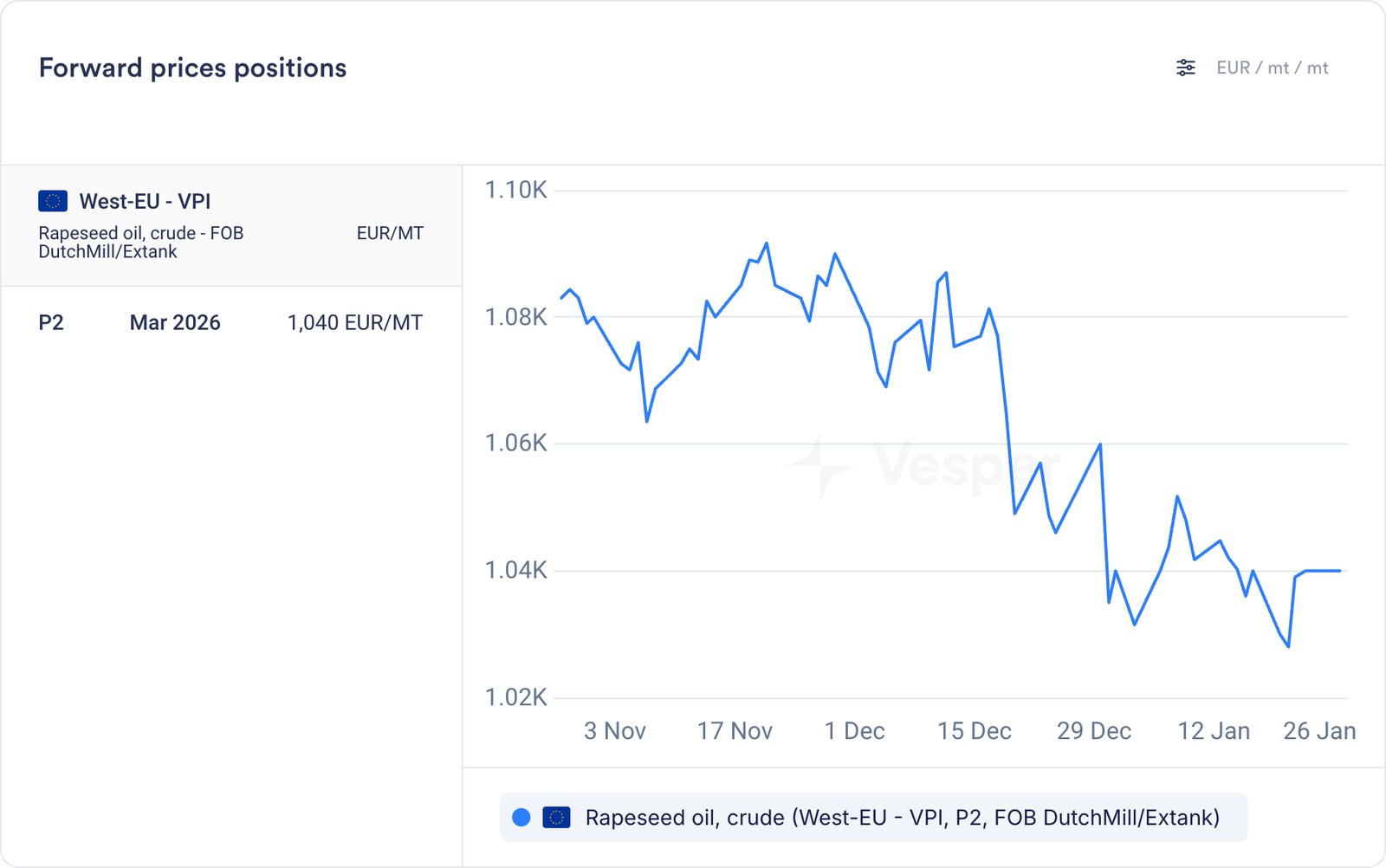Image resolution: width=1386 pixels, height=868 pixels.
Task: Click the 1,040 EUR/MT price value
Action: coord(354,323)
